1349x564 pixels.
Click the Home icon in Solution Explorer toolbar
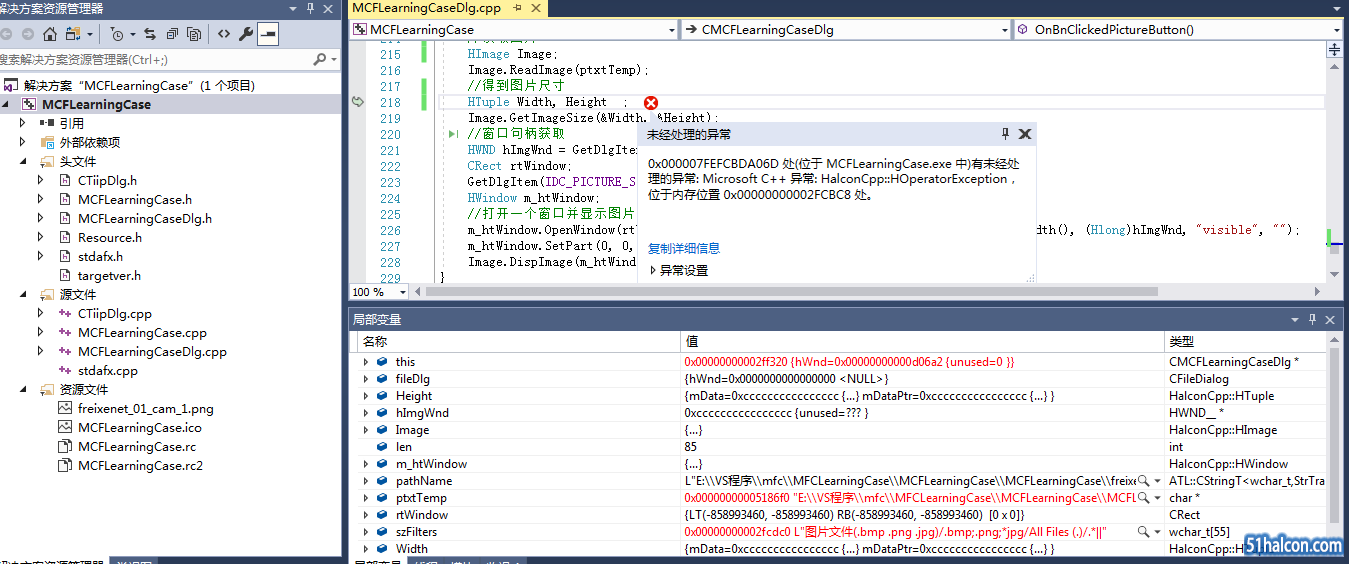click(49, 34)
